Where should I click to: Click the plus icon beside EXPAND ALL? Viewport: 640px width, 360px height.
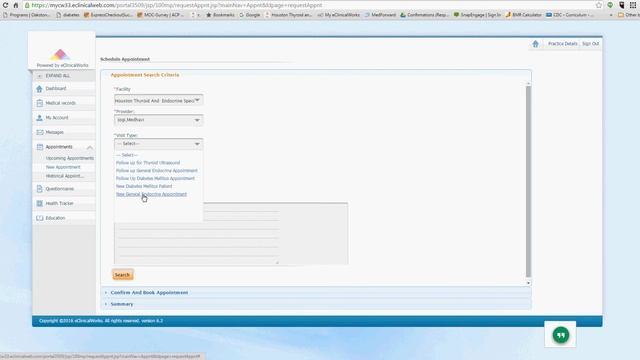(40, 76)
